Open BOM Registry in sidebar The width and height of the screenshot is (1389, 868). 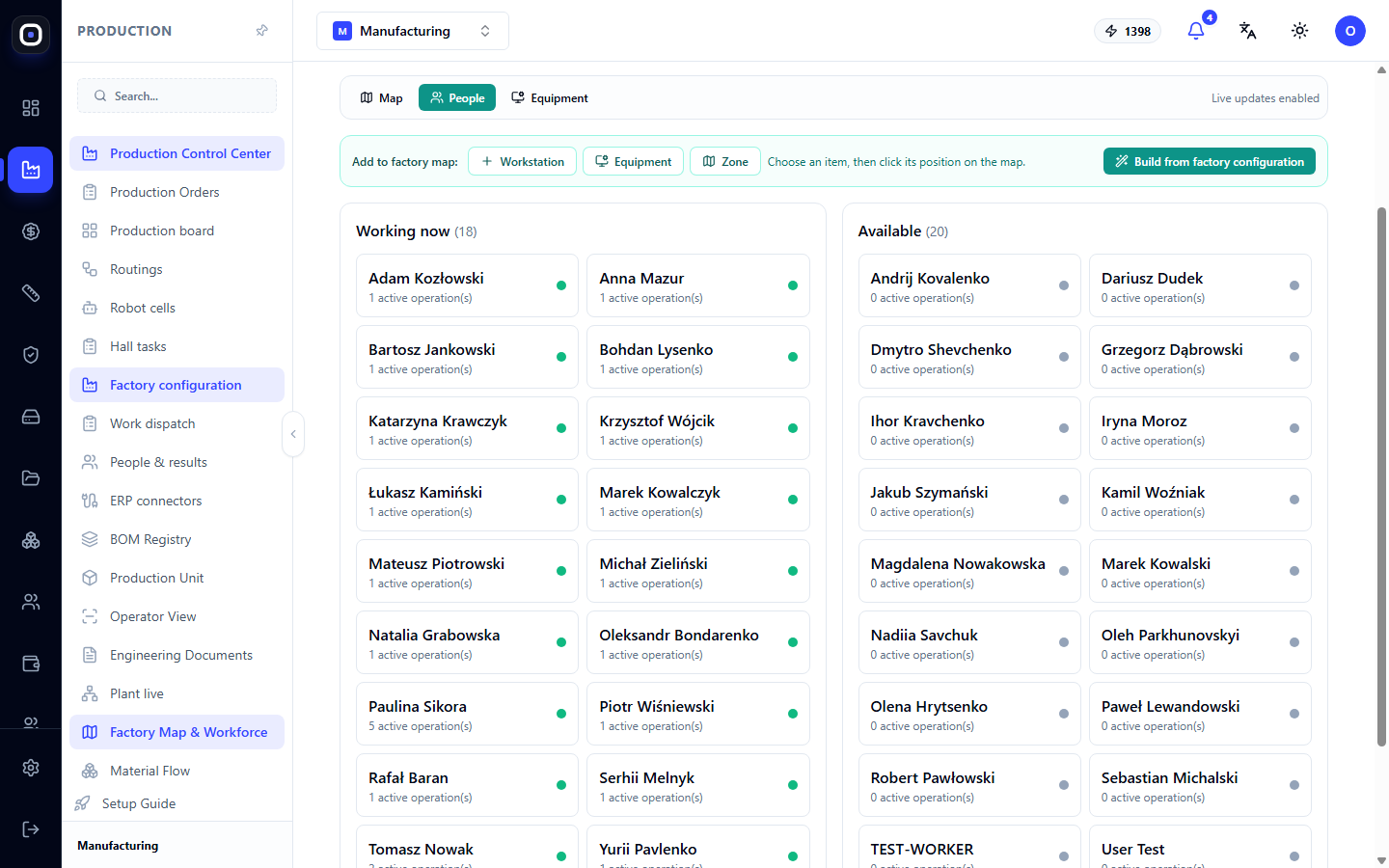click(x=177, y=539)
